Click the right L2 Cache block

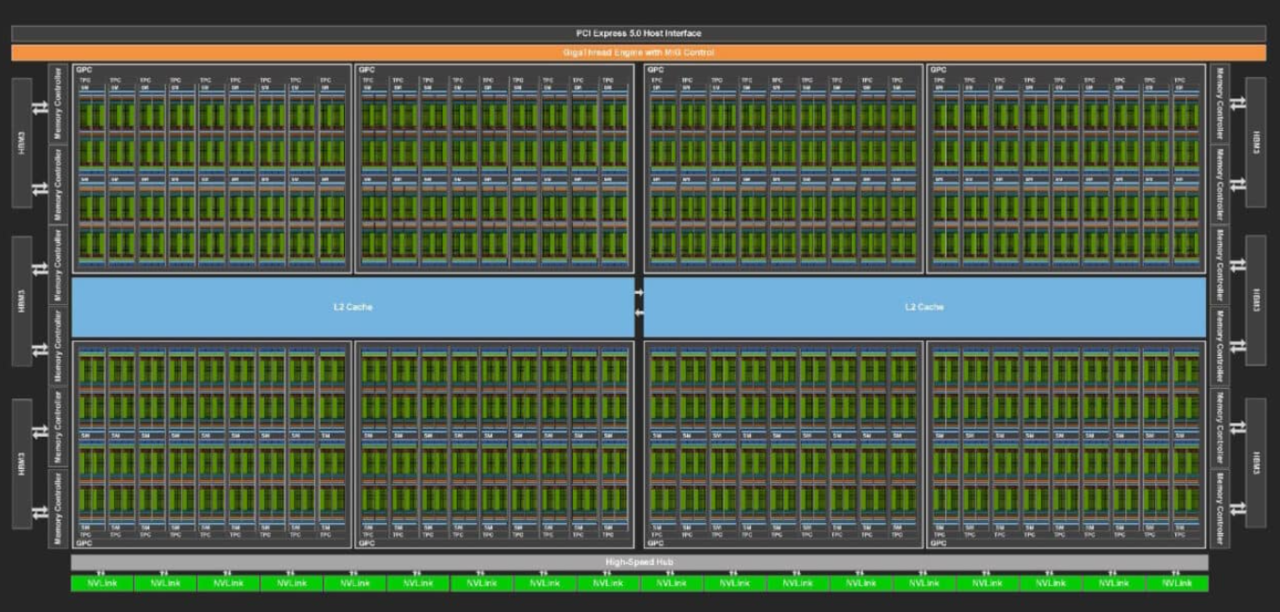924,307
